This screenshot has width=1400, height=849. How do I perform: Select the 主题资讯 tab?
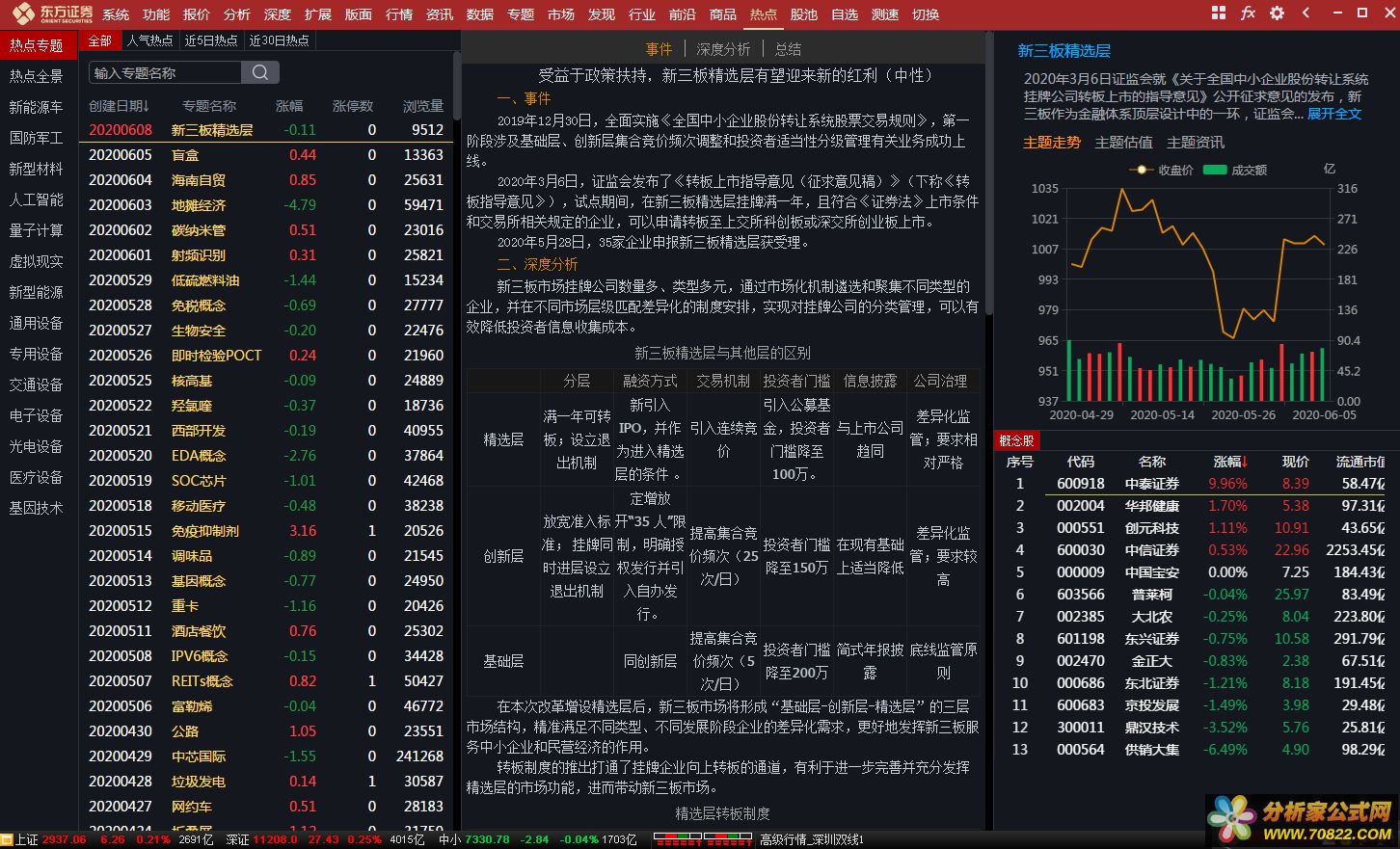1196,143
